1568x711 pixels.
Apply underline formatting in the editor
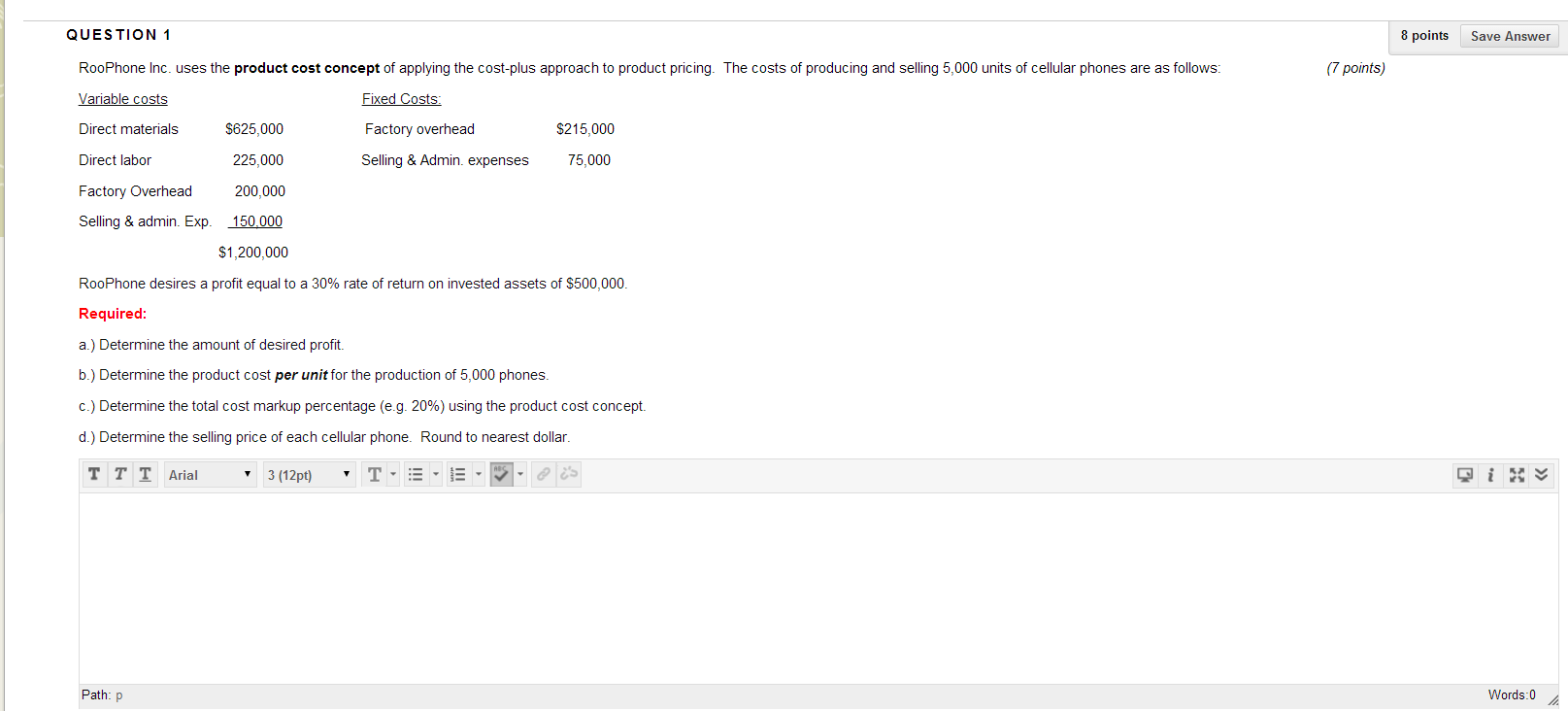(x=145, y=474)
